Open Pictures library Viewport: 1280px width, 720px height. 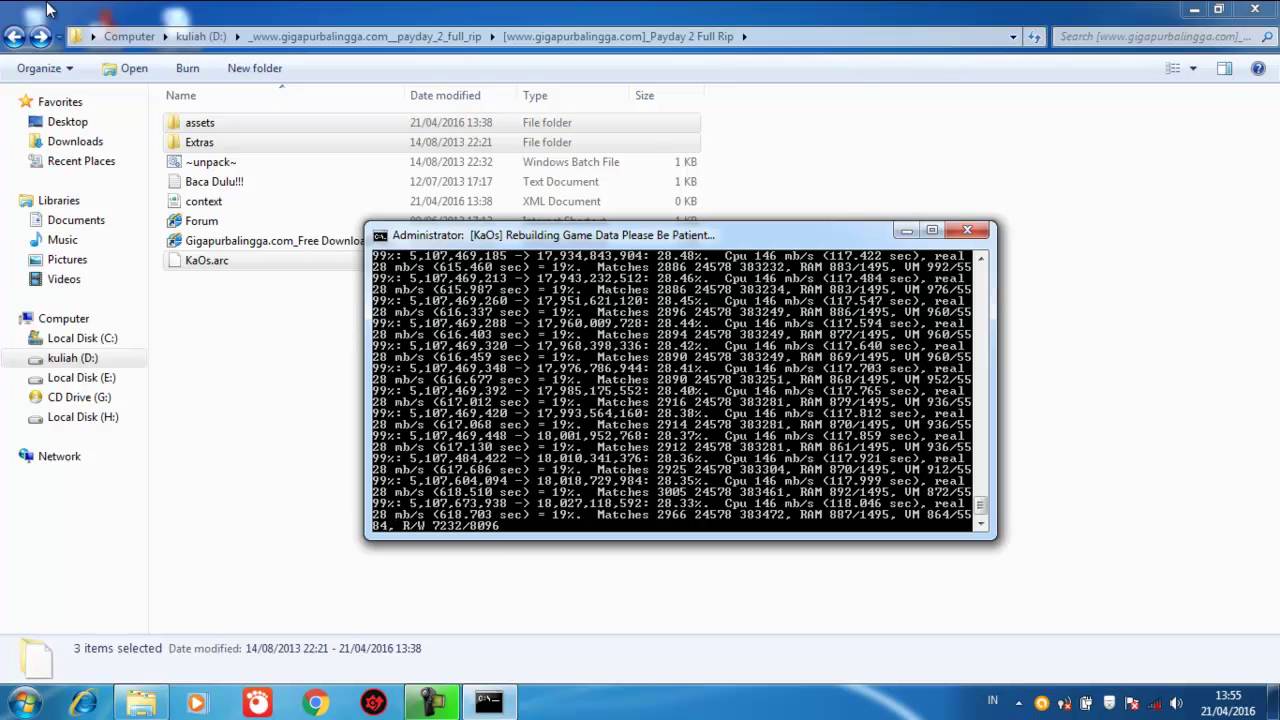(x=67, y=260)
